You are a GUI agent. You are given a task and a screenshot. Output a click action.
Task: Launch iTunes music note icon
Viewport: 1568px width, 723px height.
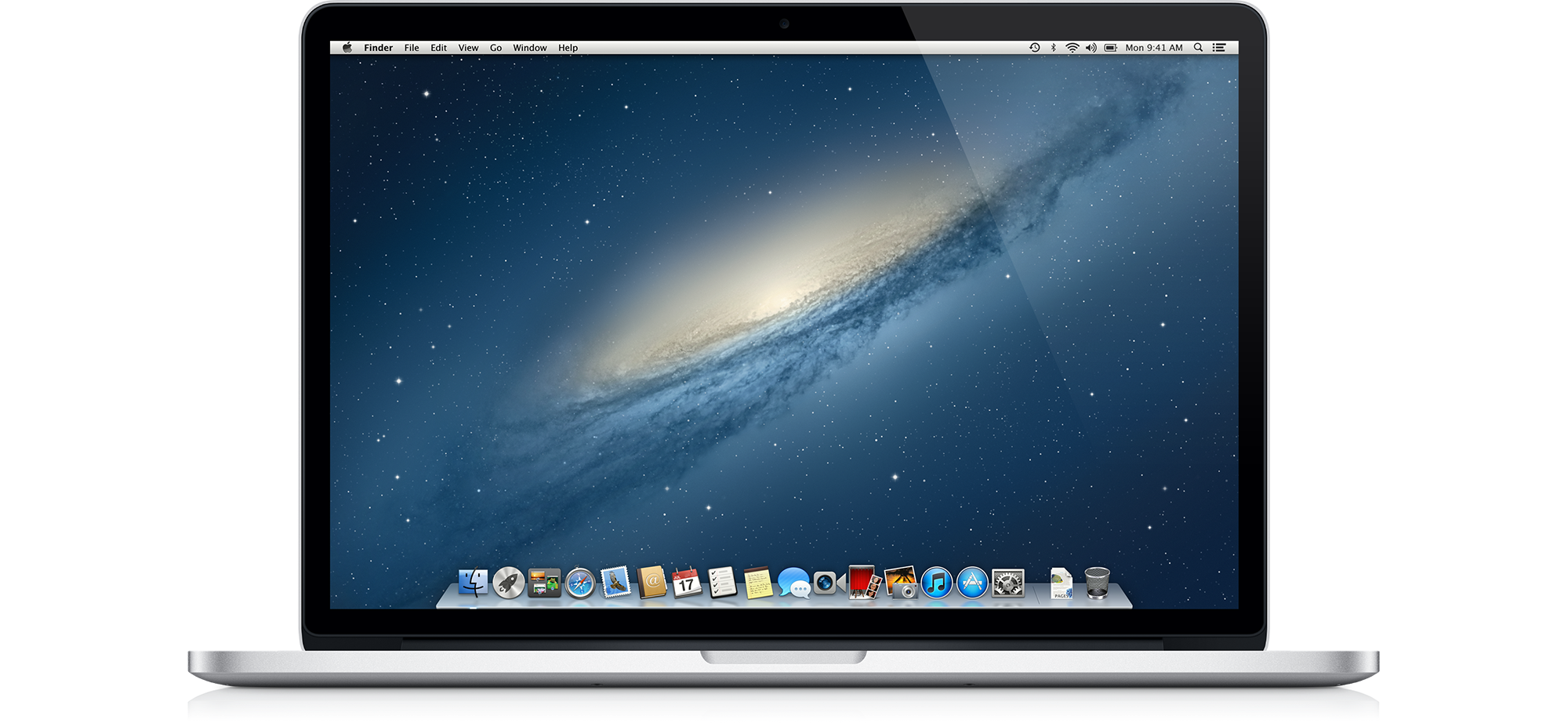(x=937, y=583)
